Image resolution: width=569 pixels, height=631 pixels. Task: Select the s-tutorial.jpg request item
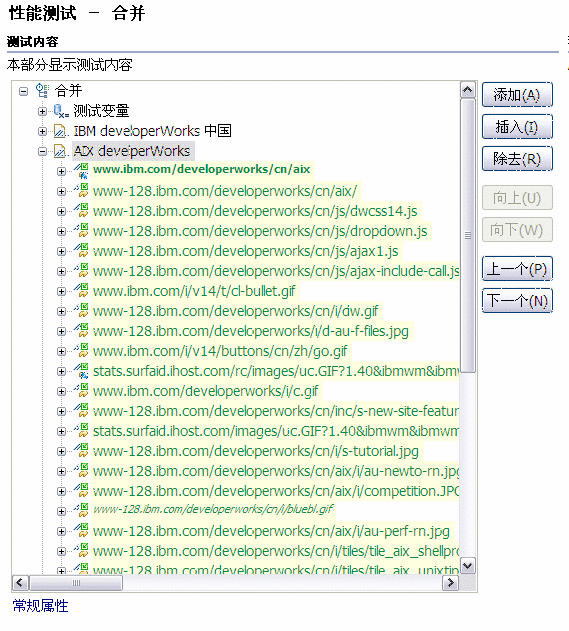pyautogui.click(x=256, y=451)
